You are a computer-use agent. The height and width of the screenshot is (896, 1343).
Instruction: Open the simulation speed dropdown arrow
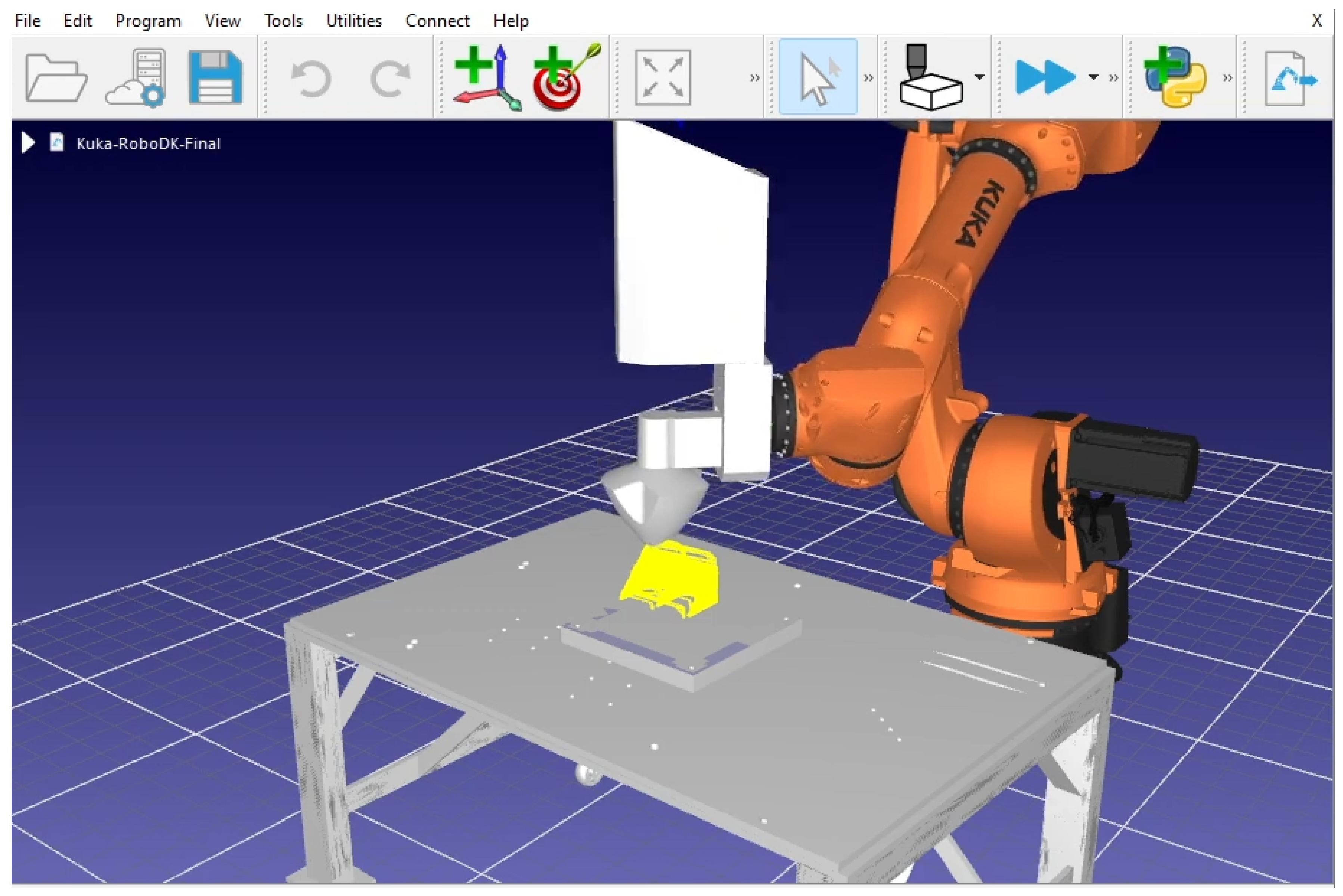(x=1093, y=77)
